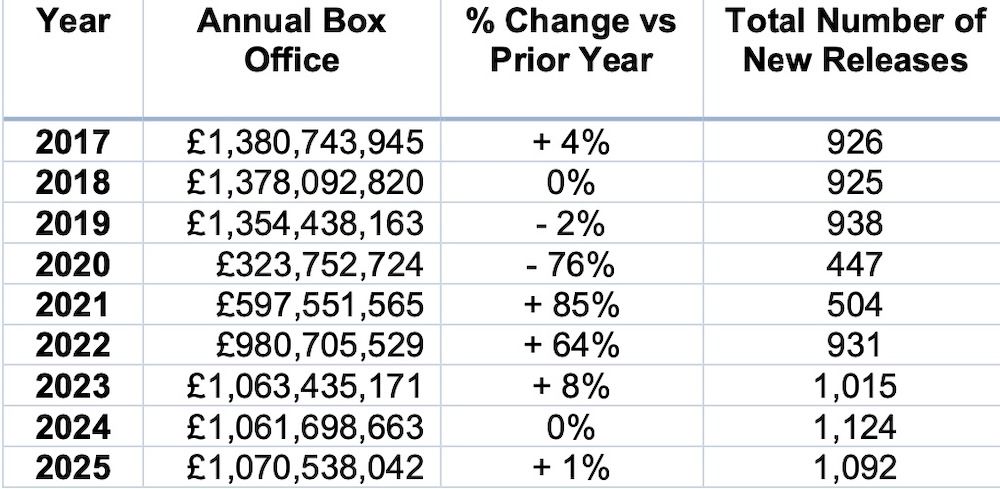
Task: Select the 1,015 new releases cell
Action: click(854, 385)
